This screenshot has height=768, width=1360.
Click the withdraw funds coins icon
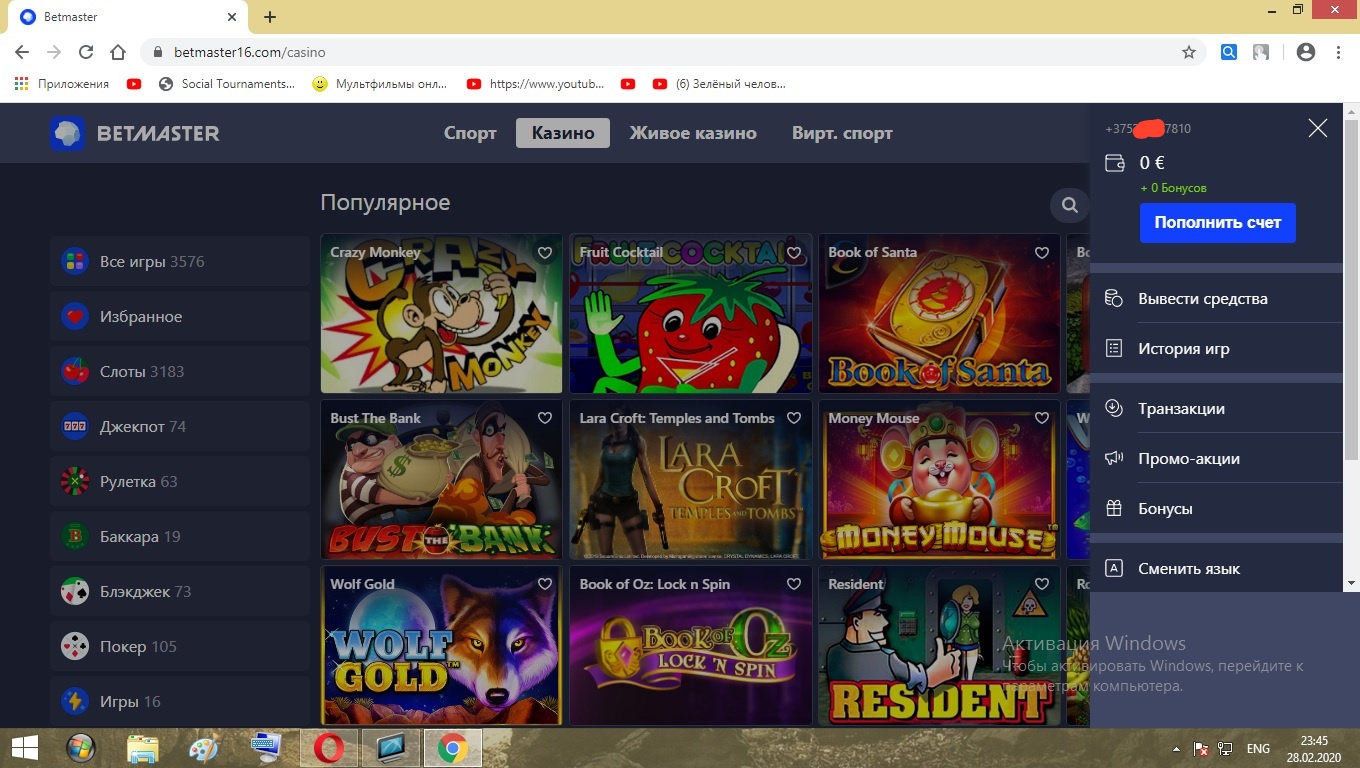pyautogui.click(x=1114, y=298)
